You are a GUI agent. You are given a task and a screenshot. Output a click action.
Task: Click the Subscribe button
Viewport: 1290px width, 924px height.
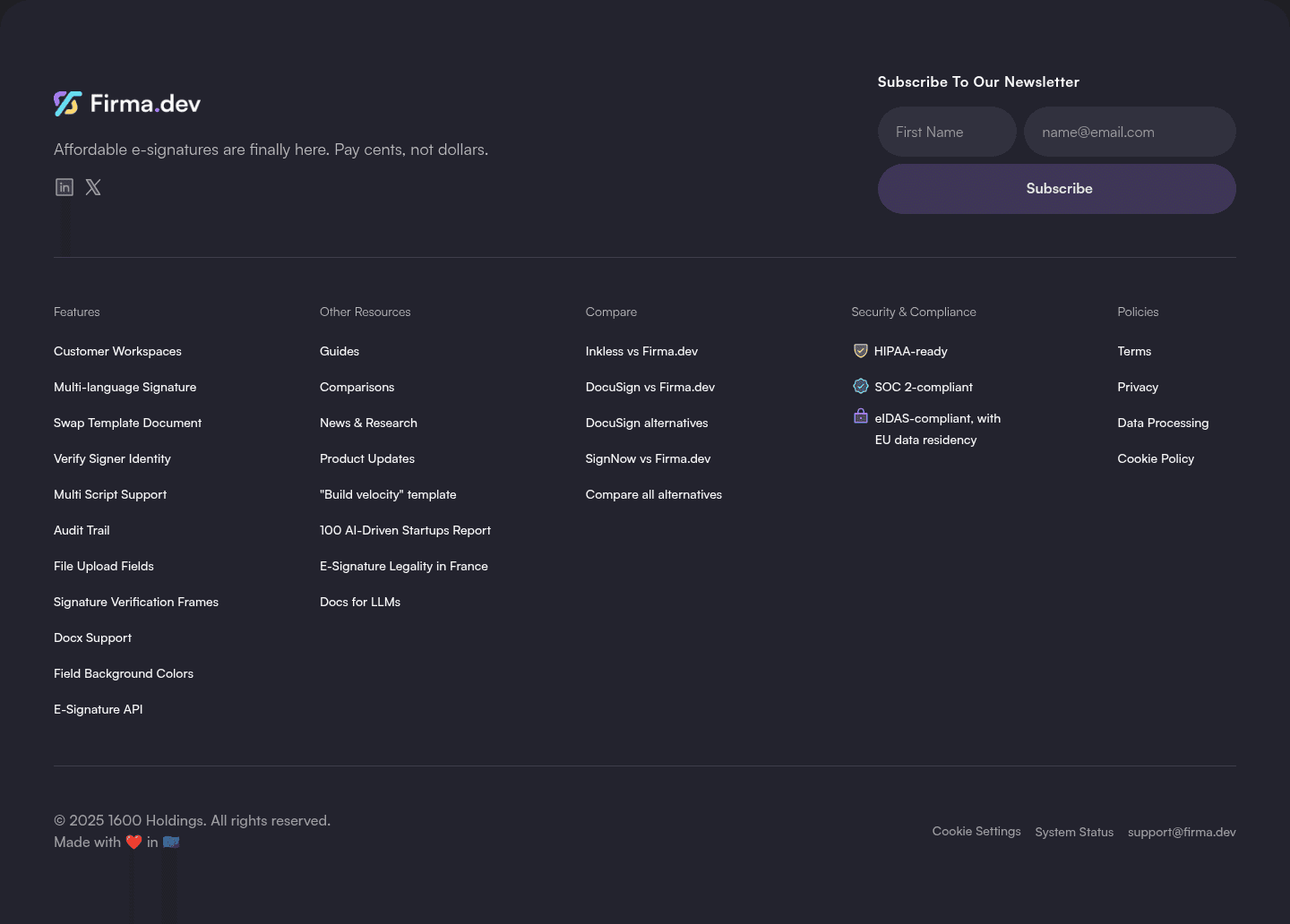[x=1057, y=189]
